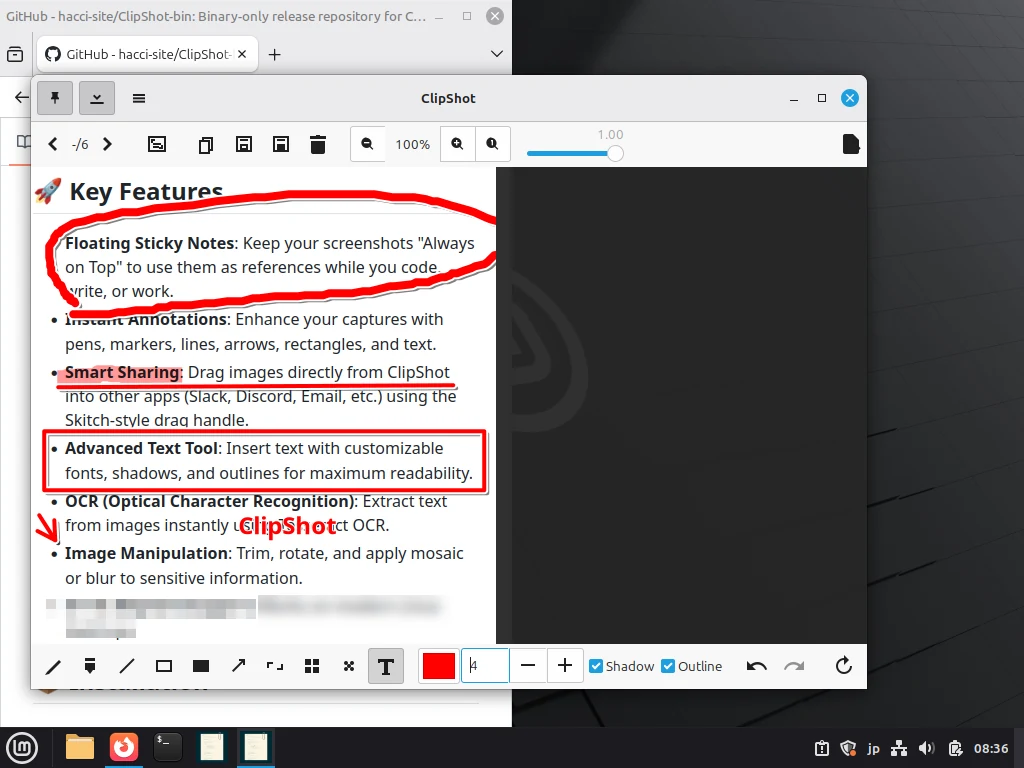The width and height of the screenshot is (1024, 768).
Task: Open the shield security tray icon
Action: 848,748
